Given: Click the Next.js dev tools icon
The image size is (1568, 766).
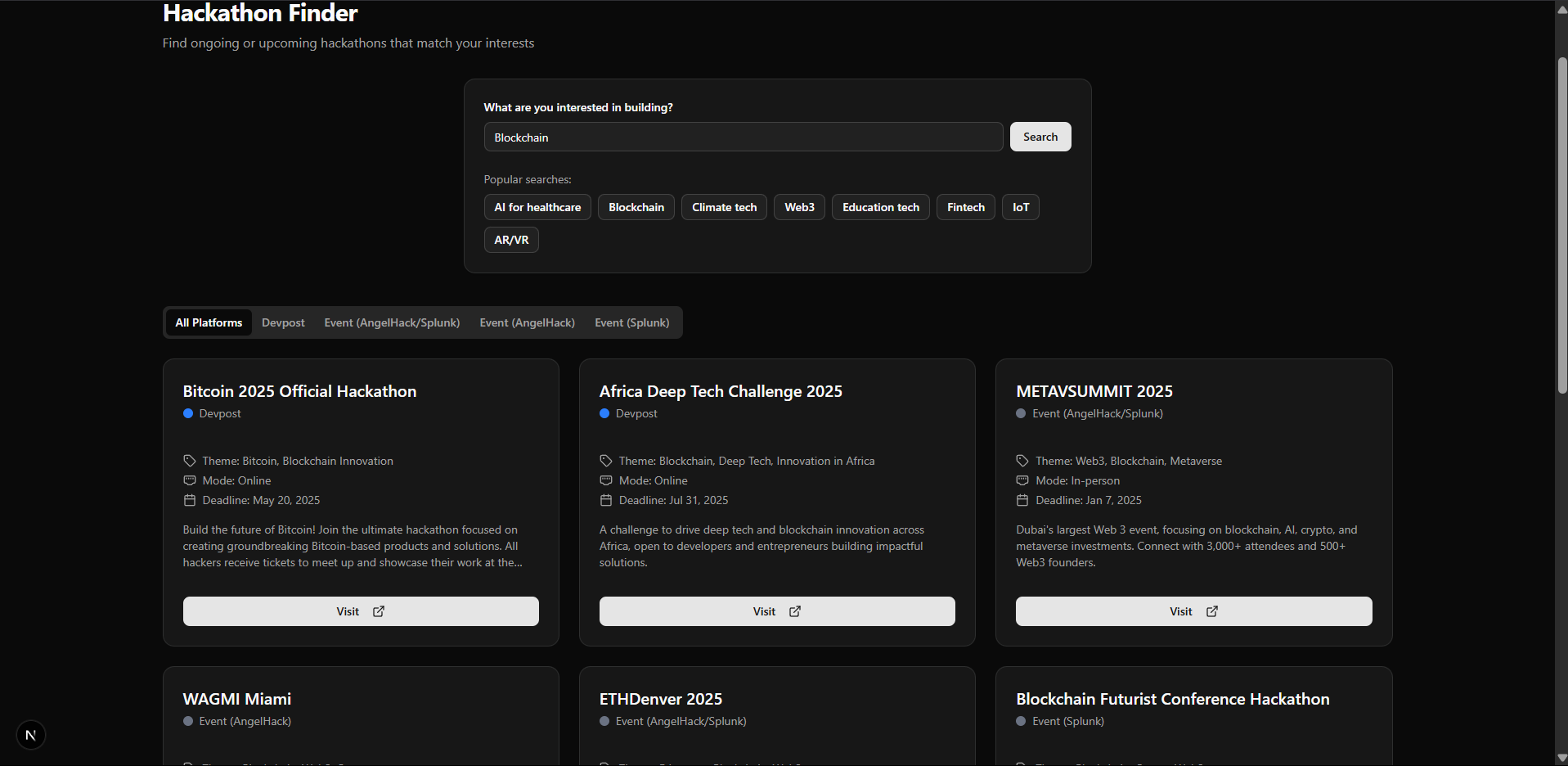Looking at the screenshot, I should point(31,735).
